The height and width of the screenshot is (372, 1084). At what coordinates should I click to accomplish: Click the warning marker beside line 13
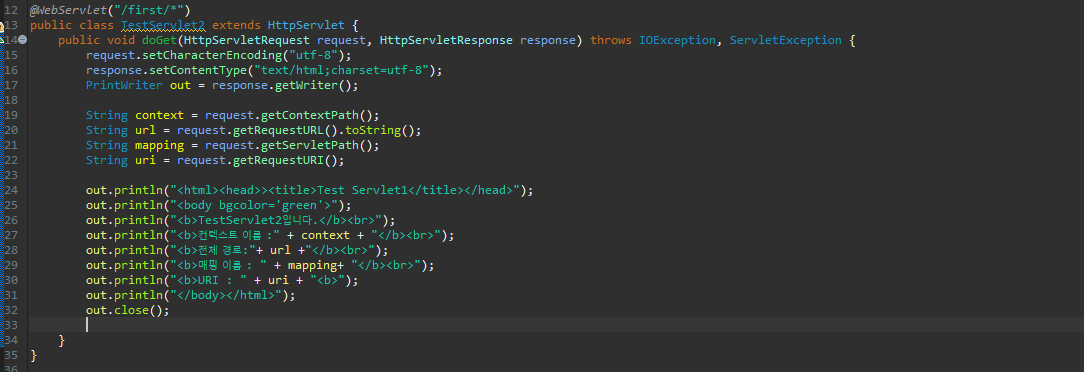(2, 26)
